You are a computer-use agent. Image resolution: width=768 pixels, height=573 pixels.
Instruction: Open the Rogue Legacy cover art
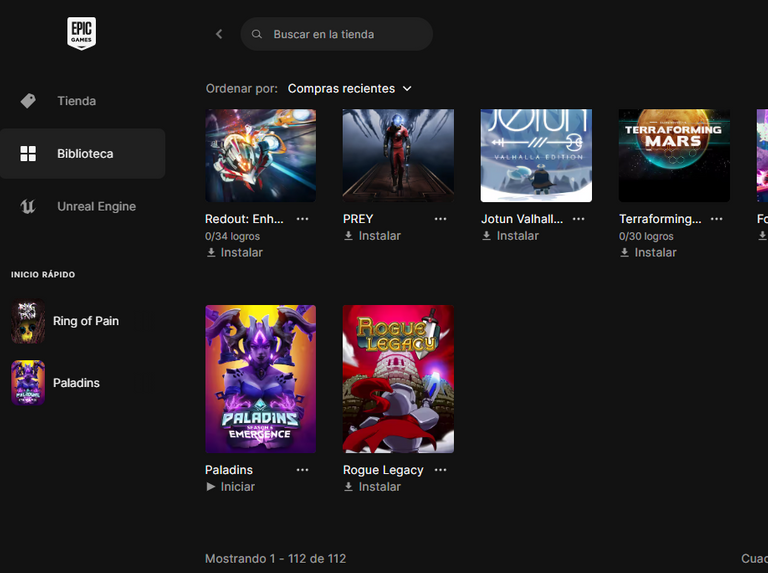coord(398,379)
